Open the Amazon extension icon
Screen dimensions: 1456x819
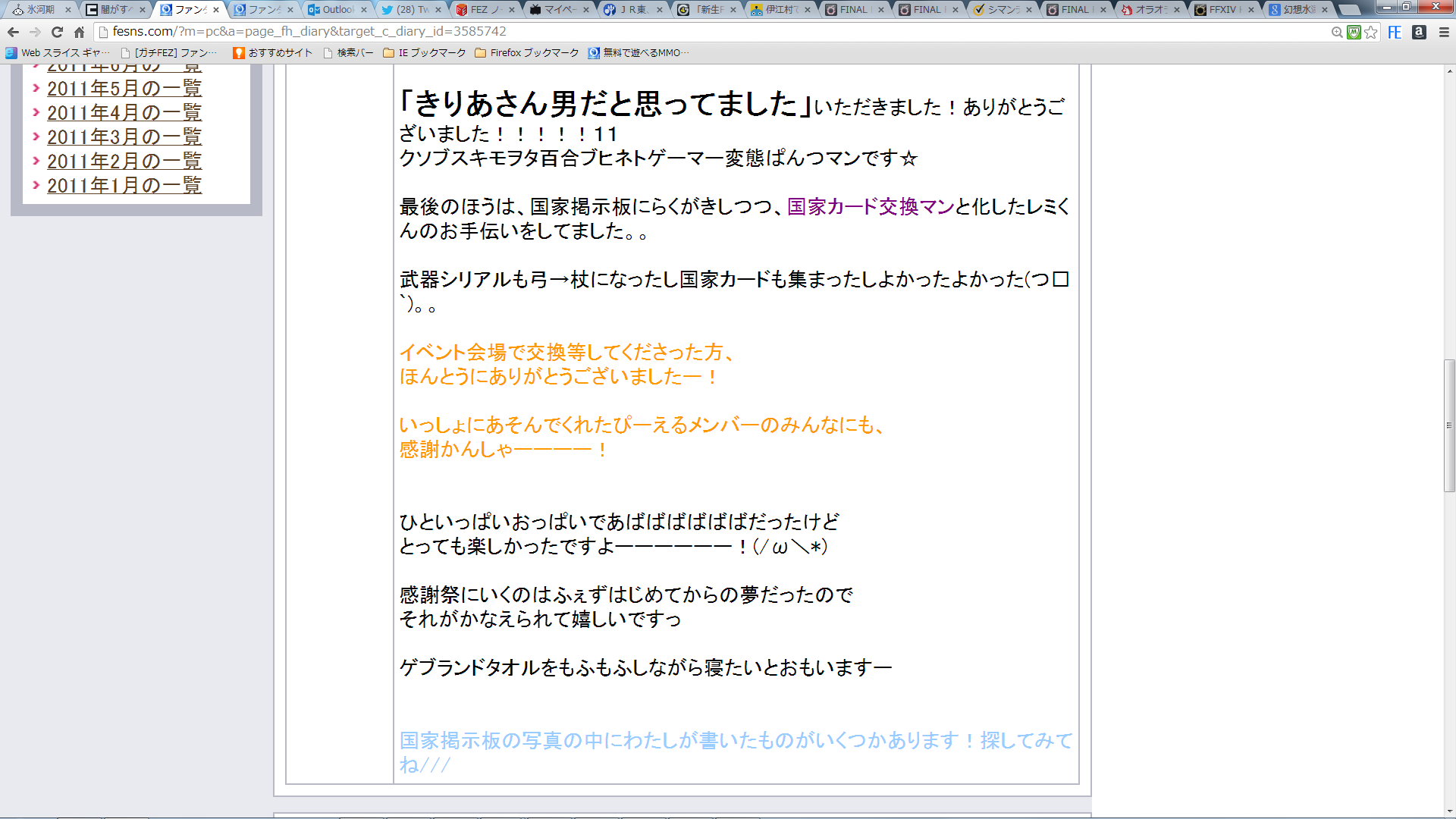tap(1419, 32)
